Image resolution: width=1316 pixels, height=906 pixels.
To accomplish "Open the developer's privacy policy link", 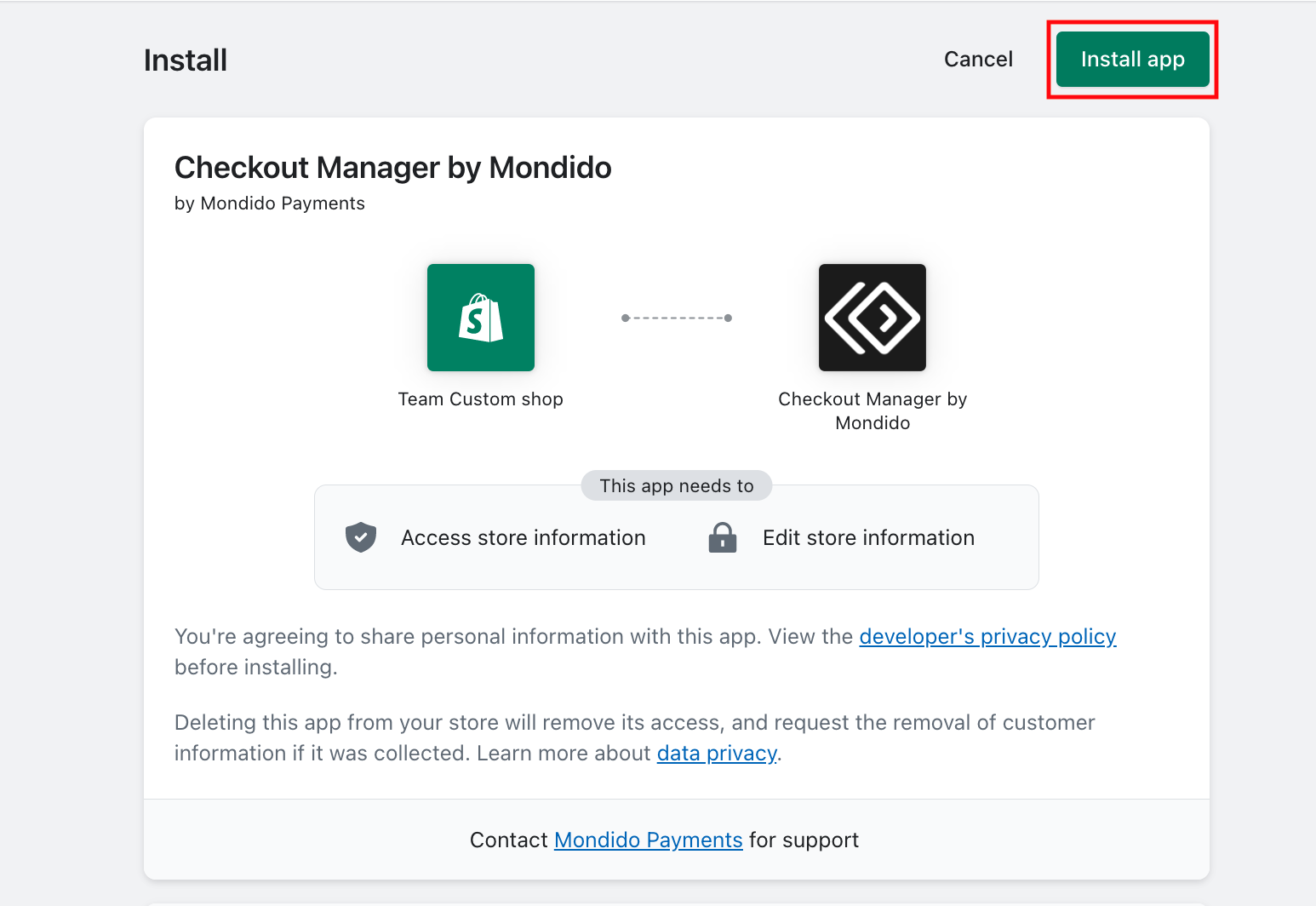I will (x=987, y=637).
